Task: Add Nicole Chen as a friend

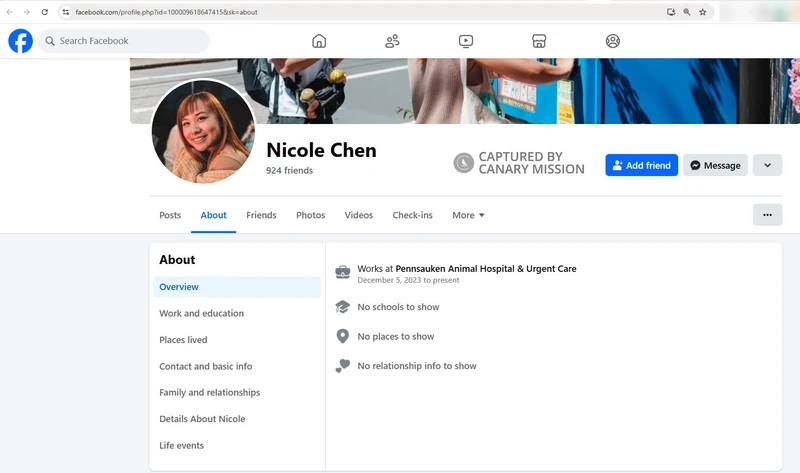Action: (x=641, y=165)
